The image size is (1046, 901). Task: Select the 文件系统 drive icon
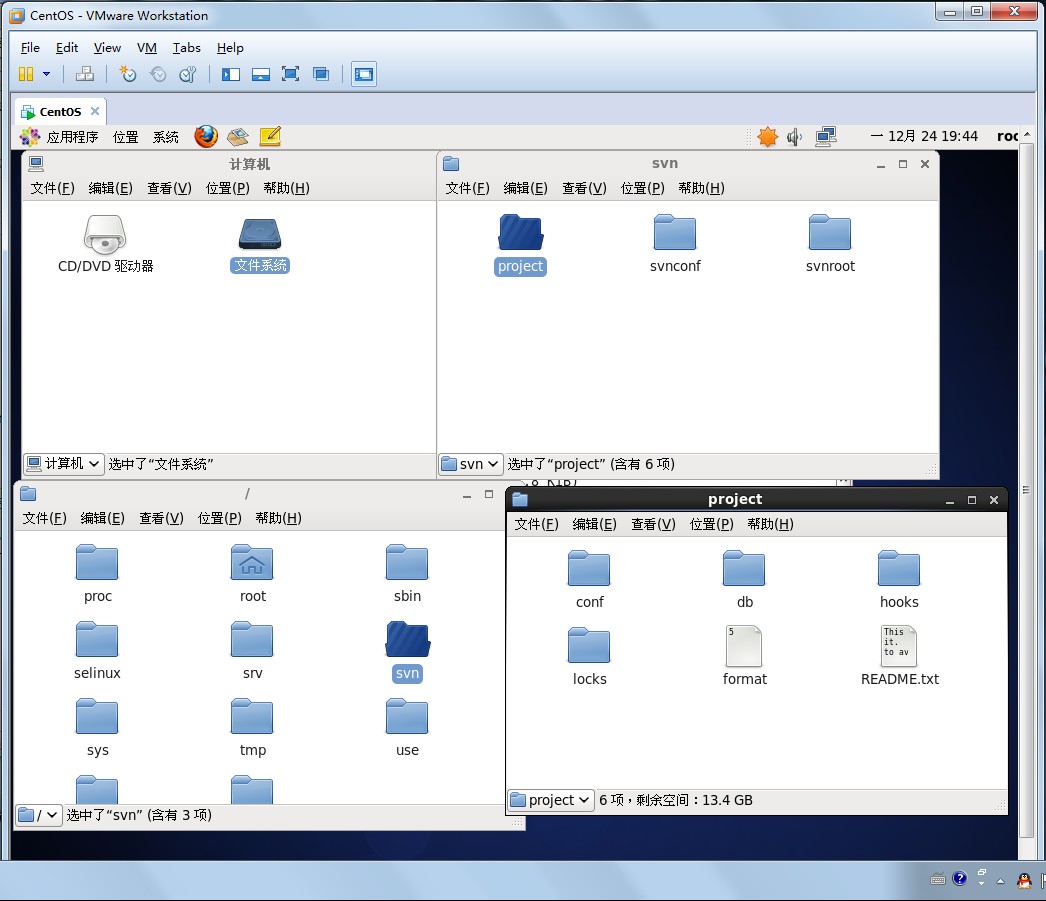pos(260,245)
